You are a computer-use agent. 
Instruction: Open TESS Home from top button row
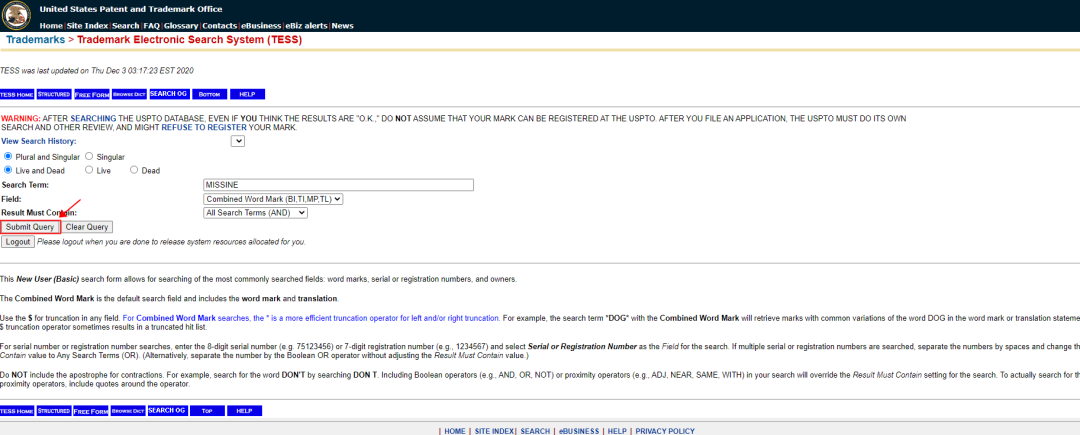(17, 94)
